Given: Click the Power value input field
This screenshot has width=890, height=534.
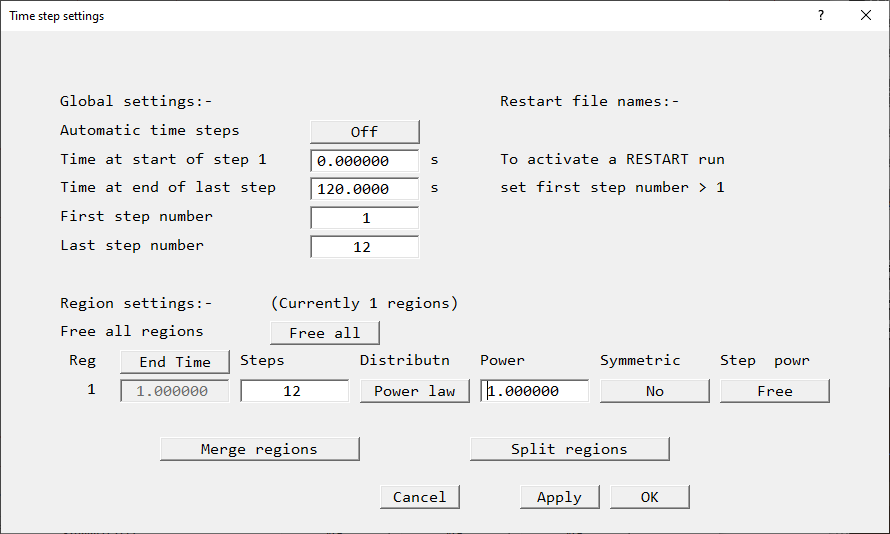Looking at the screenshot, I should [x=534, y=391].
